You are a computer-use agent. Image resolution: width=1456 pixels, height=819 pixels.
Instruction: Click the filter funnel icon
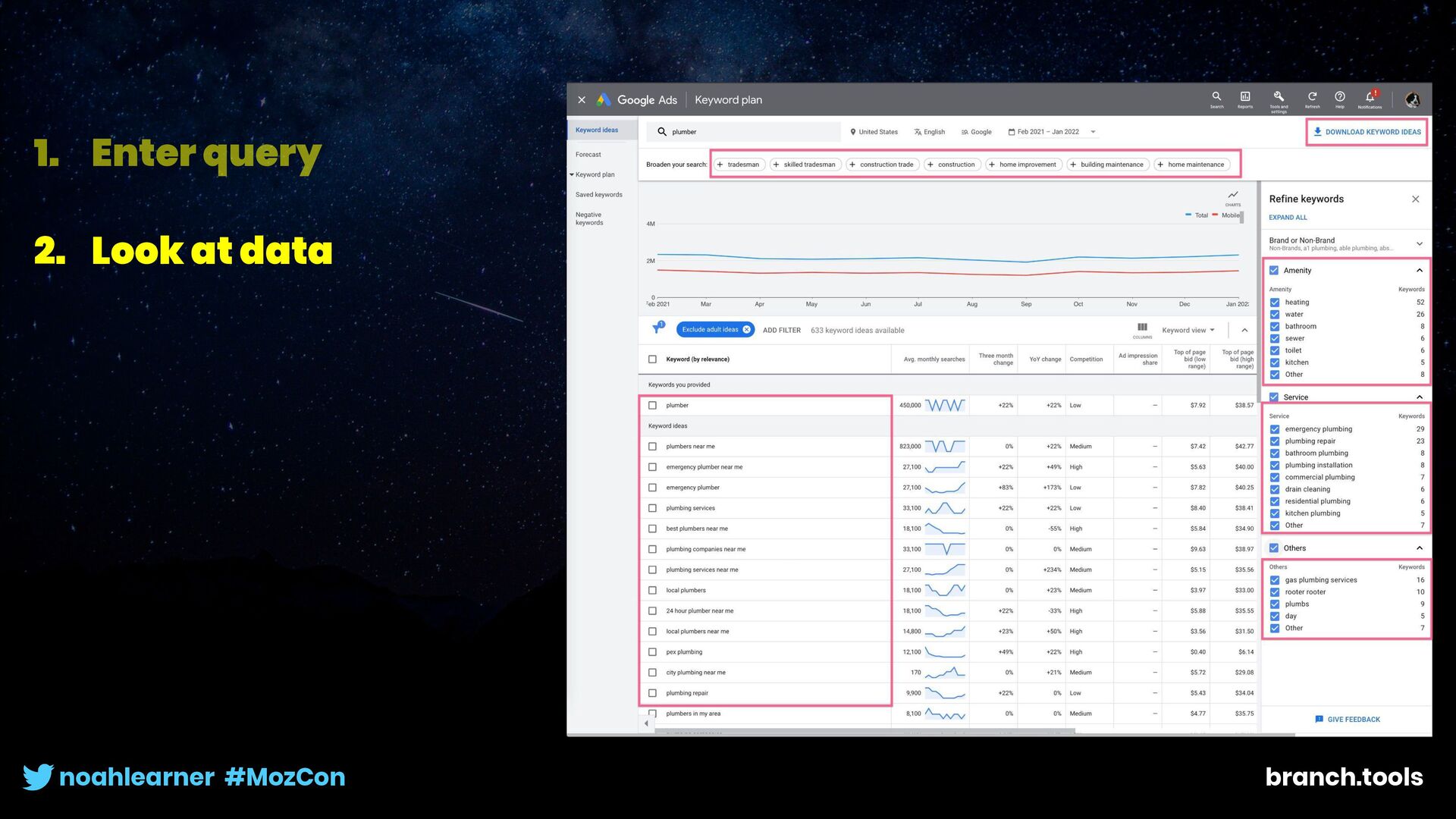click(x=657, y=329)
